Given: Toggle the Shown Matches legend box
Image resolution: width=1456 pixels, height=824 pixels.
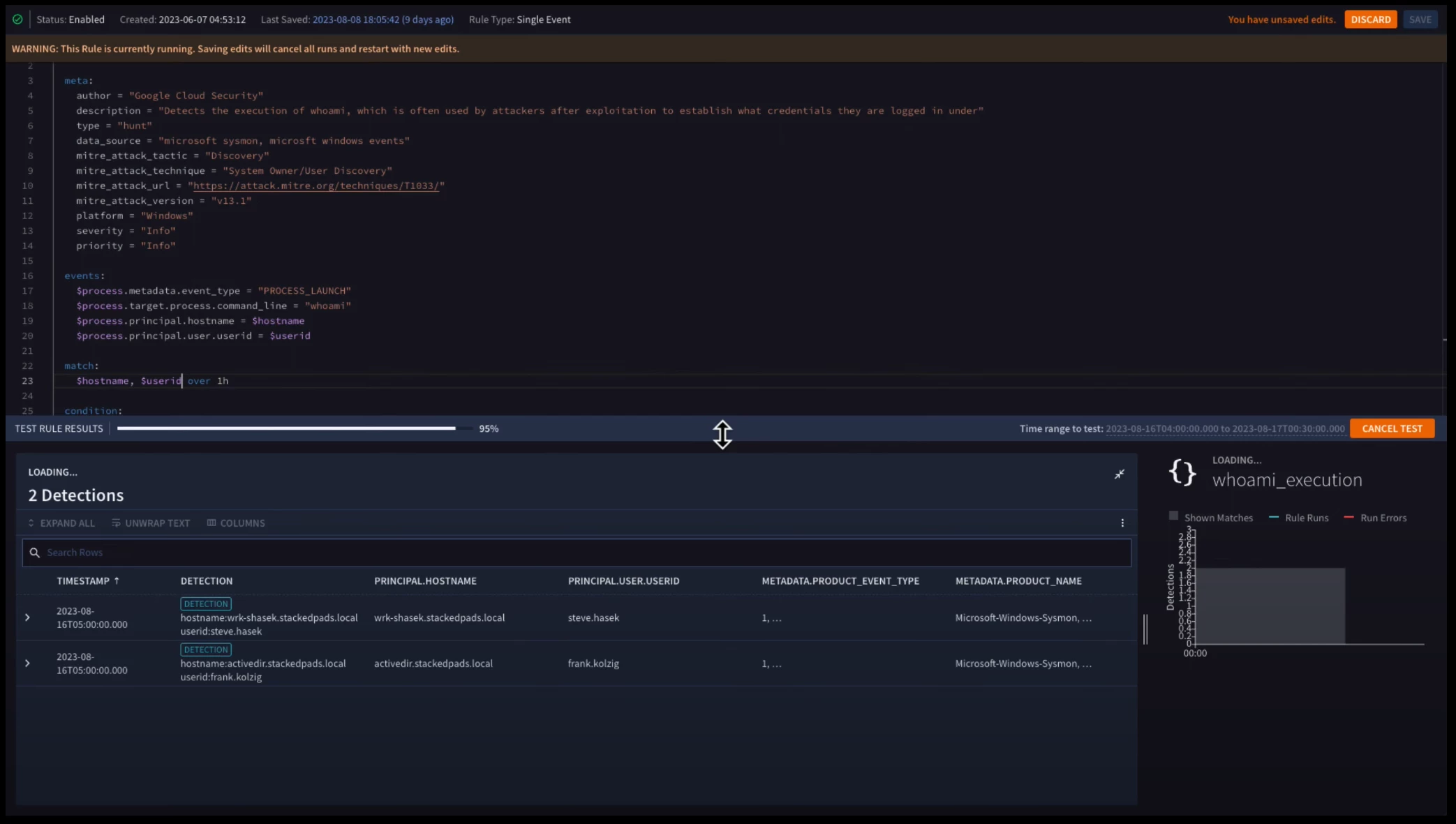Looking at the screenshot, I should 1173,516.
